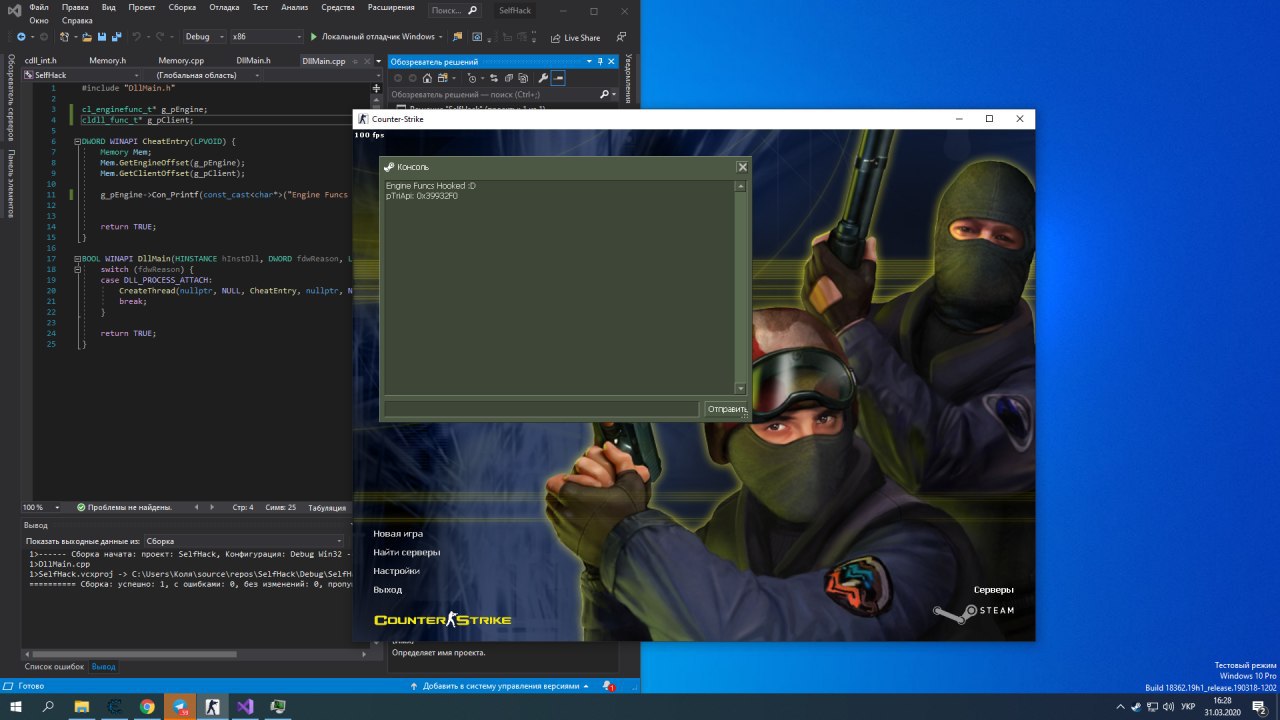
Task: Click Выход in Counter-Strike menu
Action: click(388, 590)
